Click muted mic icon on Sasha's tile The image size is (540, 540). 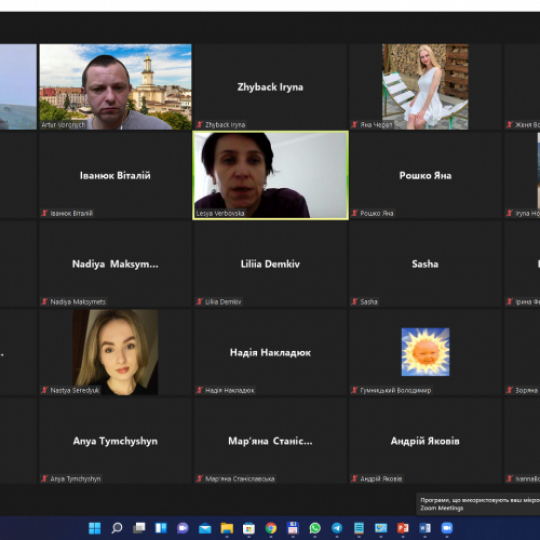point(354,302)
